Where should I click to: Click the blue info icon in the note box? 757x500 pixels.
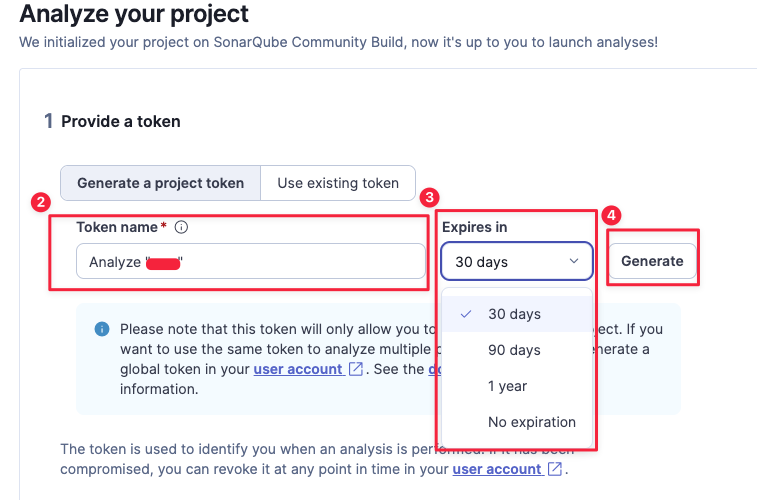pyautogui.click(x=102, y=329)
